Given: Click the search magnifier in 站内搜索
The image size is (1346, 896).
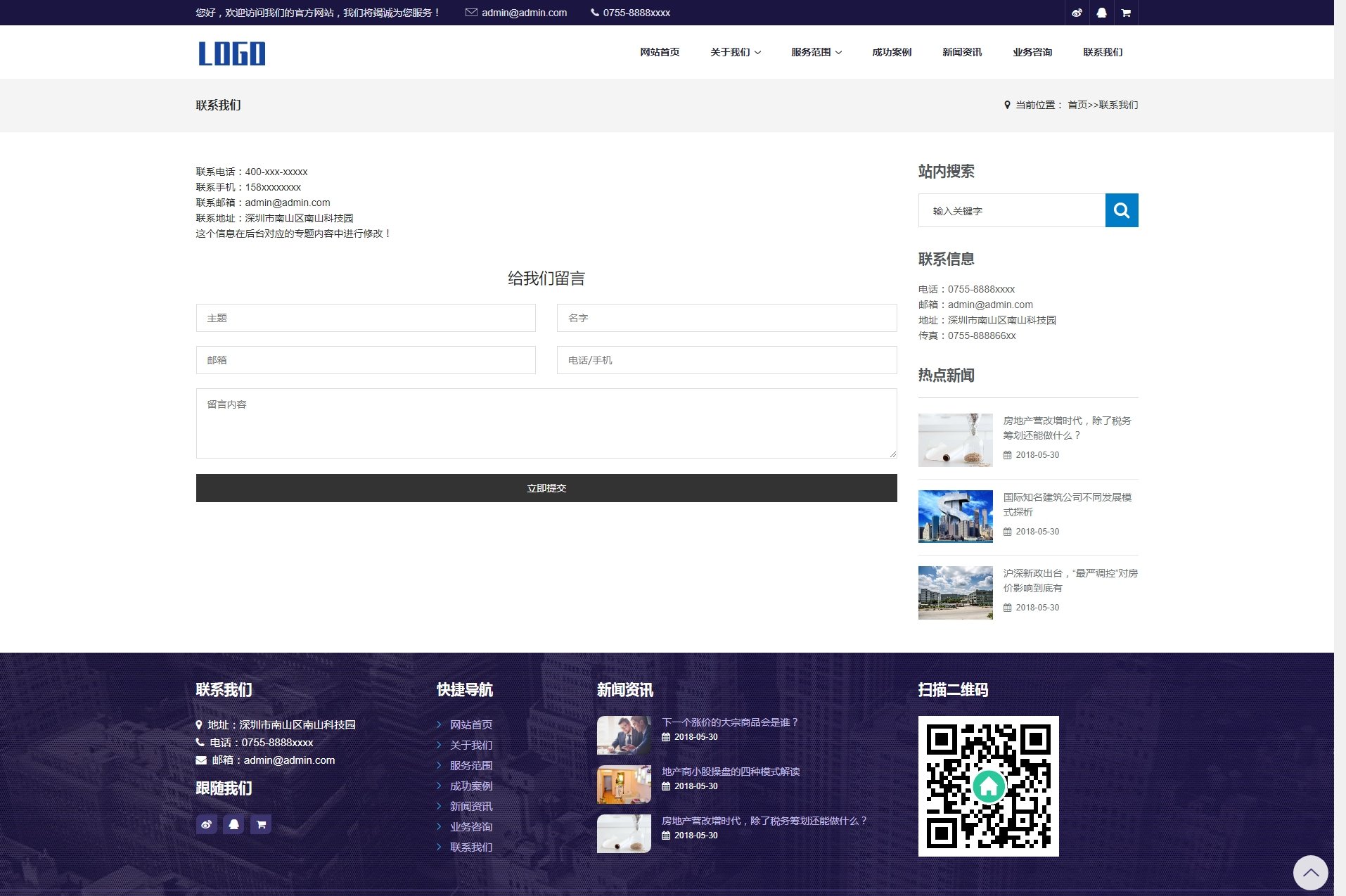Looking at the screenshot, I should tap(1121, 210).
